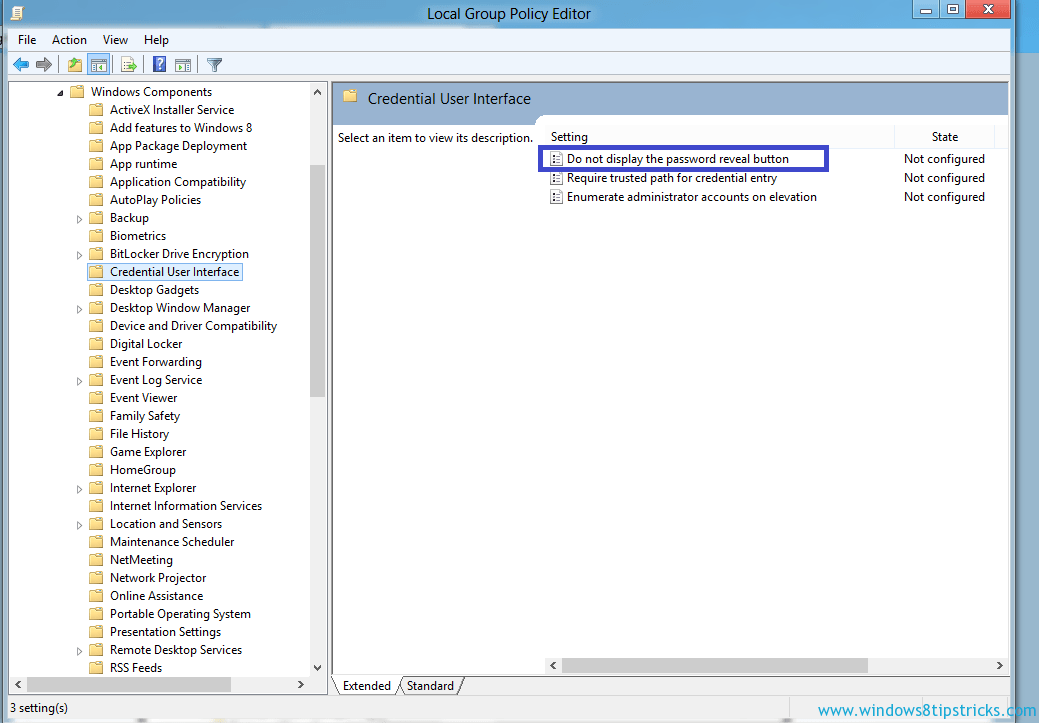Expand the Backup folder in the tree

click(80, 217)
